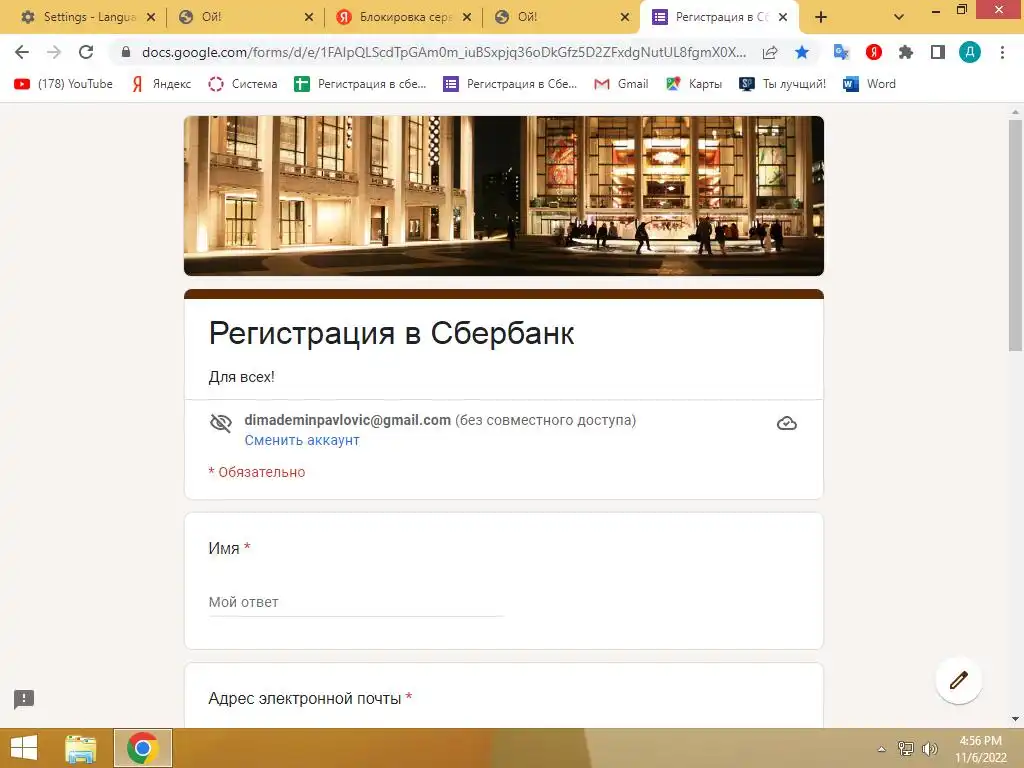
Task: Toggle the browser side panel
Action: (938, 52)
